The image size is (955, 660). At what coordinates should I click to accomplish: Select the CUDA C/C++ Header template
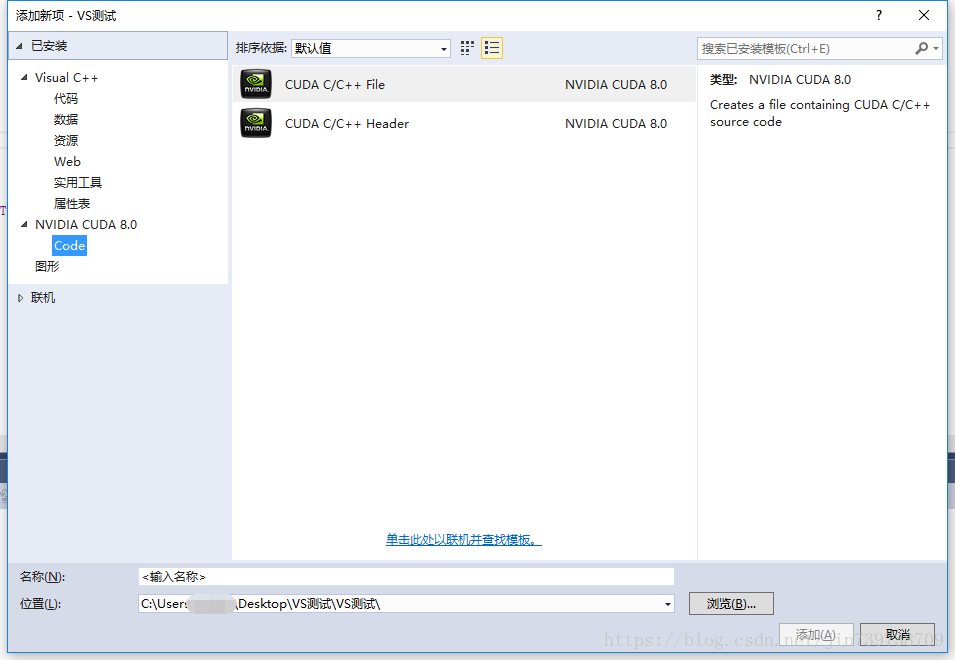464,123
